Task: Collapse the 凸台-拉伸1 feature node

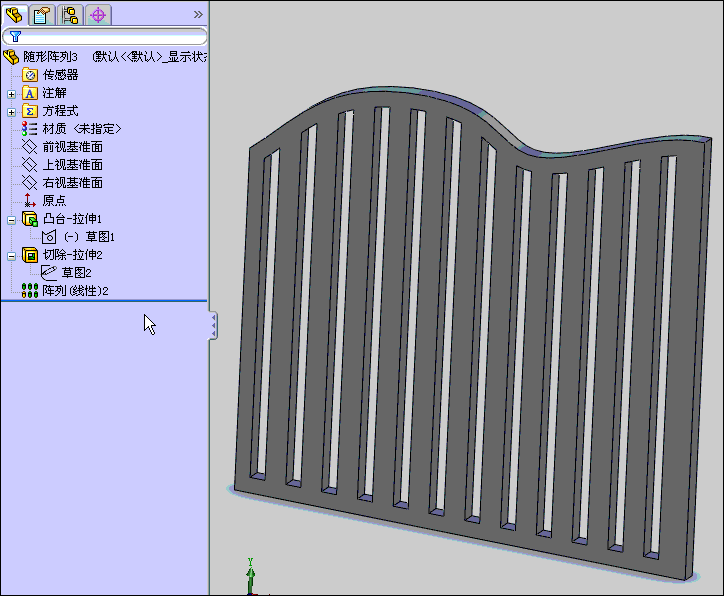Action: coord(12,220)
